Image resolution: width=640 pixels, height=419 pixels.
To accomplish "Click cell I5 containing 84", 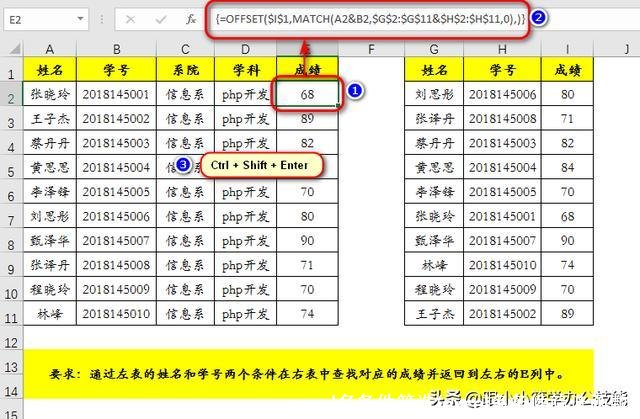I will click(x=567, y=167).
